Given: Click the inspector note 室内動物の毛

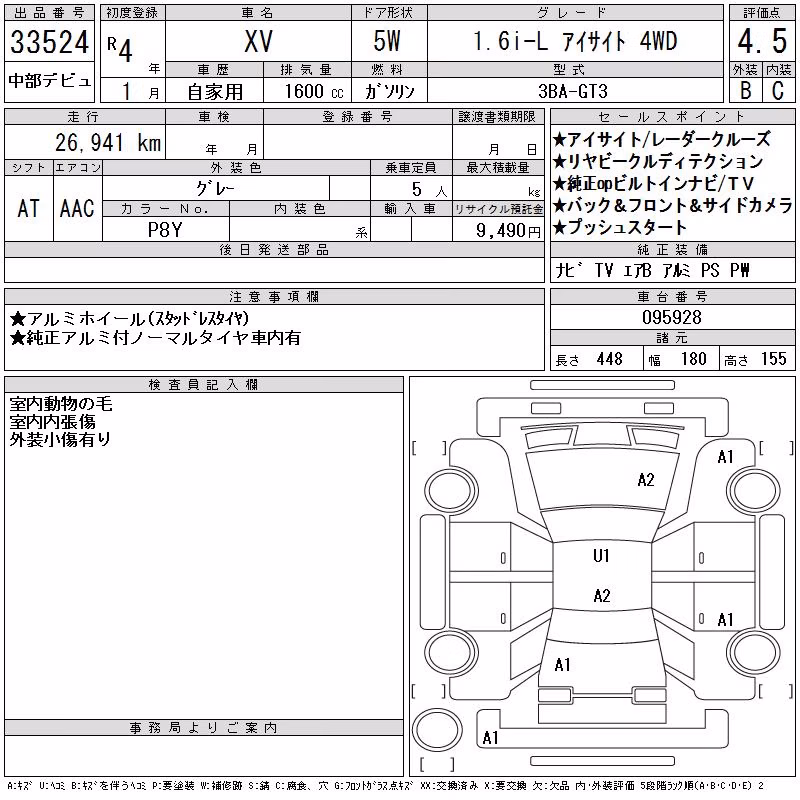Looking at the screenshot, I should click(61, 404).
